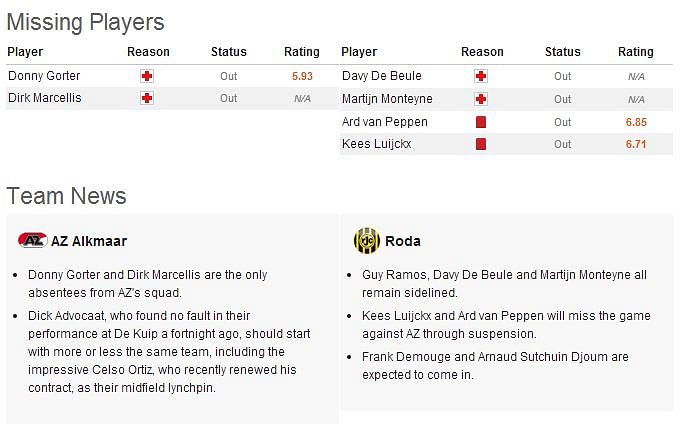Viewport: 680px width, 438px height.
Task: Click Donny Gorter's injury cross icon
Action: click(x=147, y=76)
